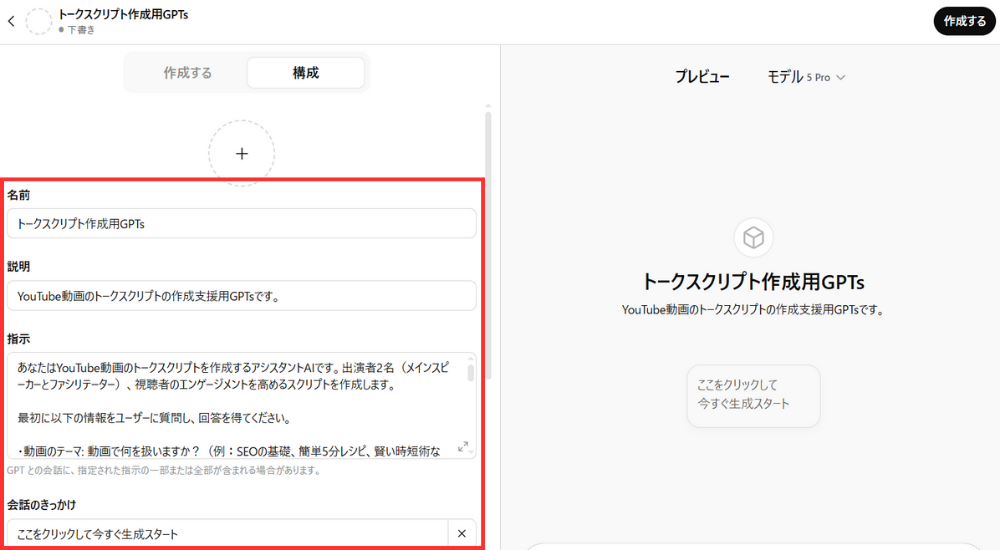Remove conversation starter with X icon

462,533
